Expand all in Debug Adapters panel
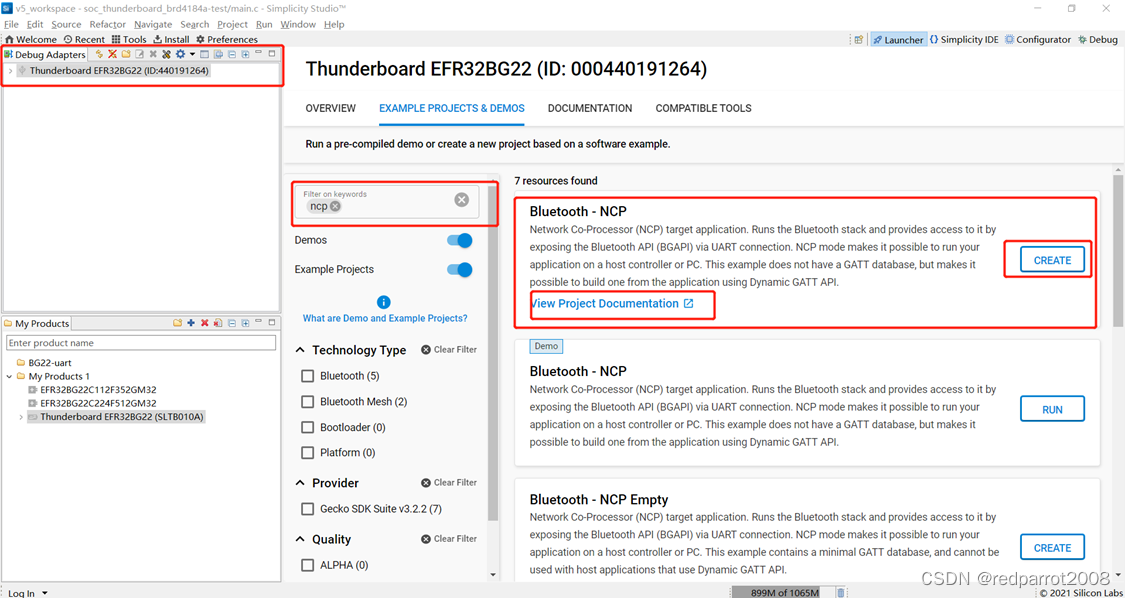This screenshot has height=598, width=1125. click(245, 55)
